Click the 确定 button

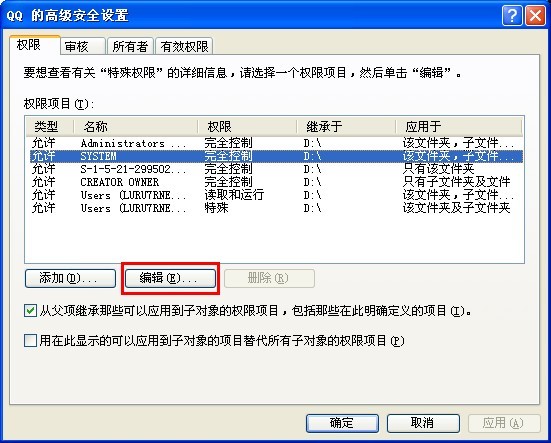[342, 423]
